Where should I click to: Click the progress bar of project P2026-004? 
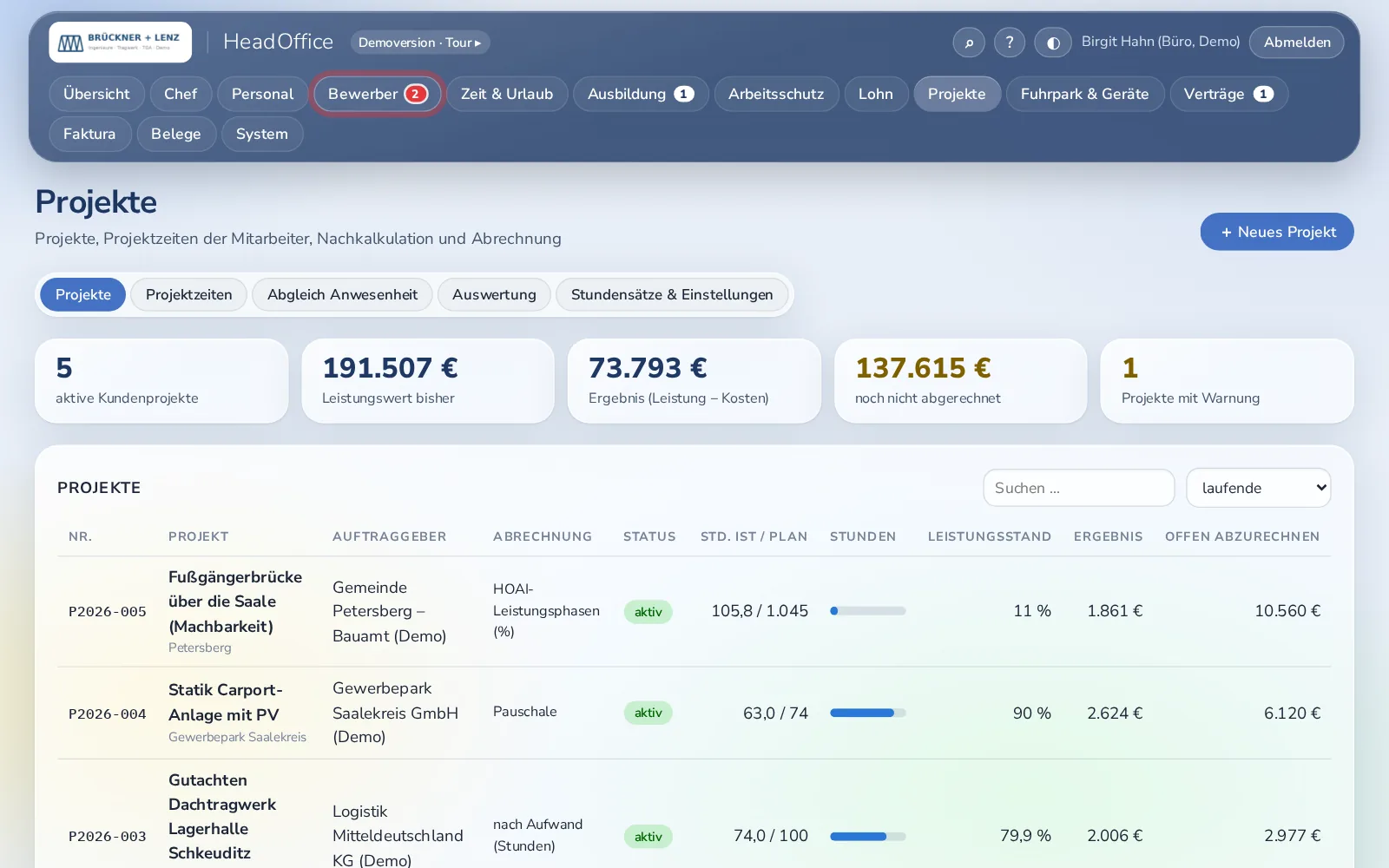pyautogui.click(x=868, y=713)
